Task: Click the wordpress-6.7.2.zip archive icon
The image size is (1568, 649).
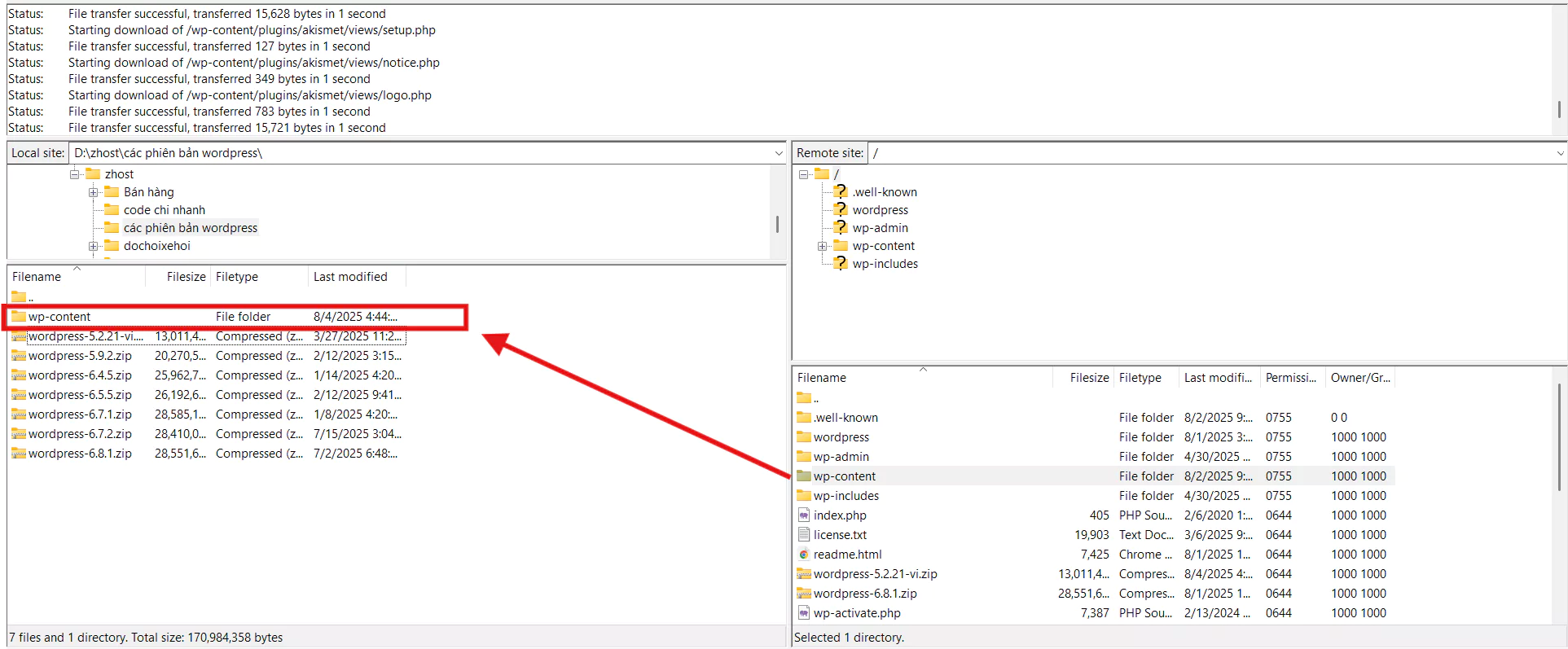Action: click(x=19, y=434)
